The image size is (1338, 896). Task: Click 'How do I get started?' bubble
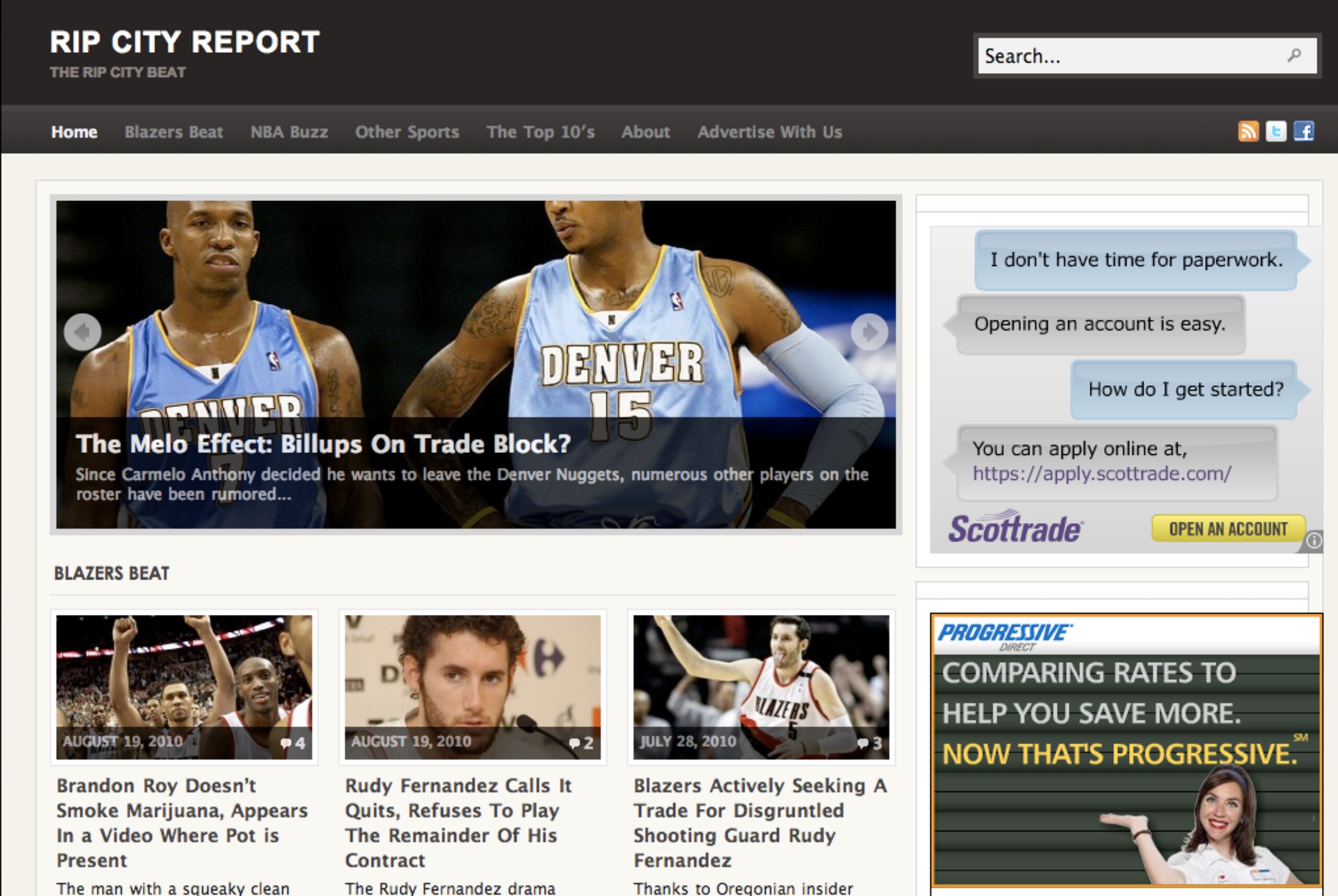[1185, 390]
